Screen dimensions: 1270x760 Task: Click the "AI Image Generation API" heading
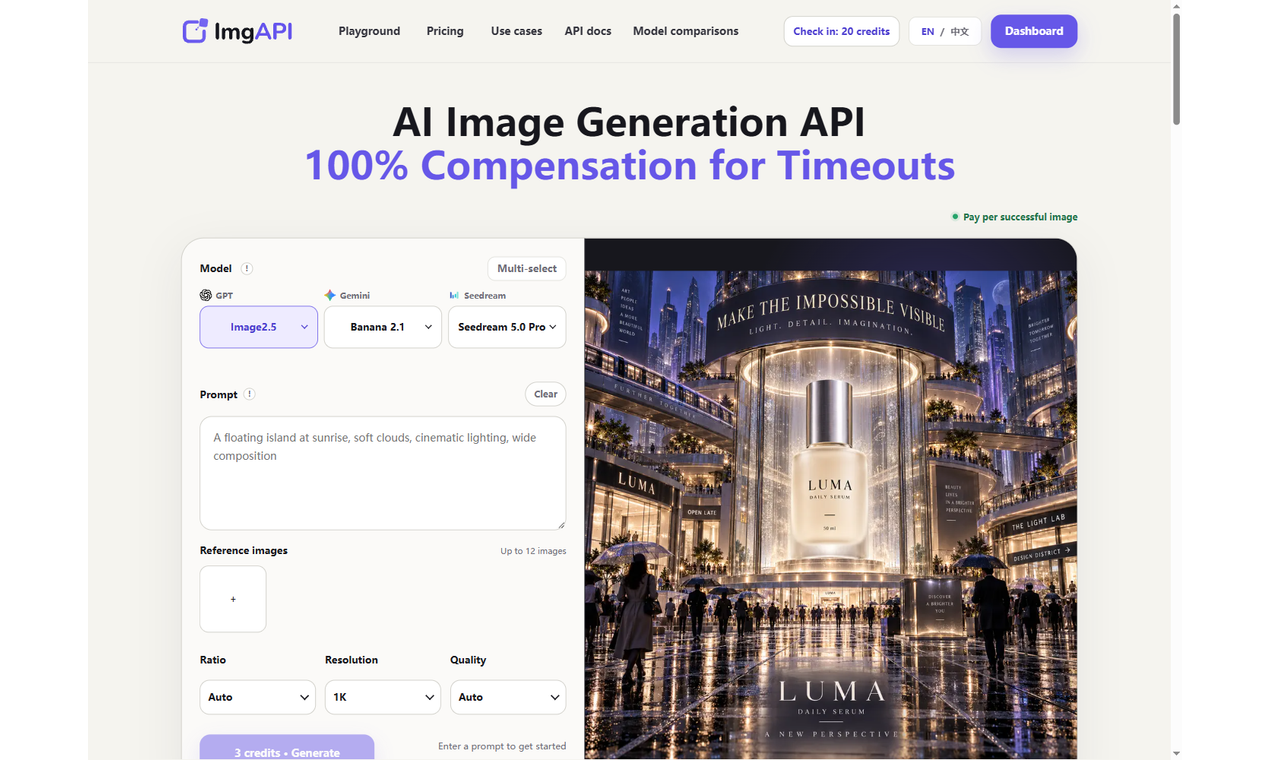coord(629,122)
